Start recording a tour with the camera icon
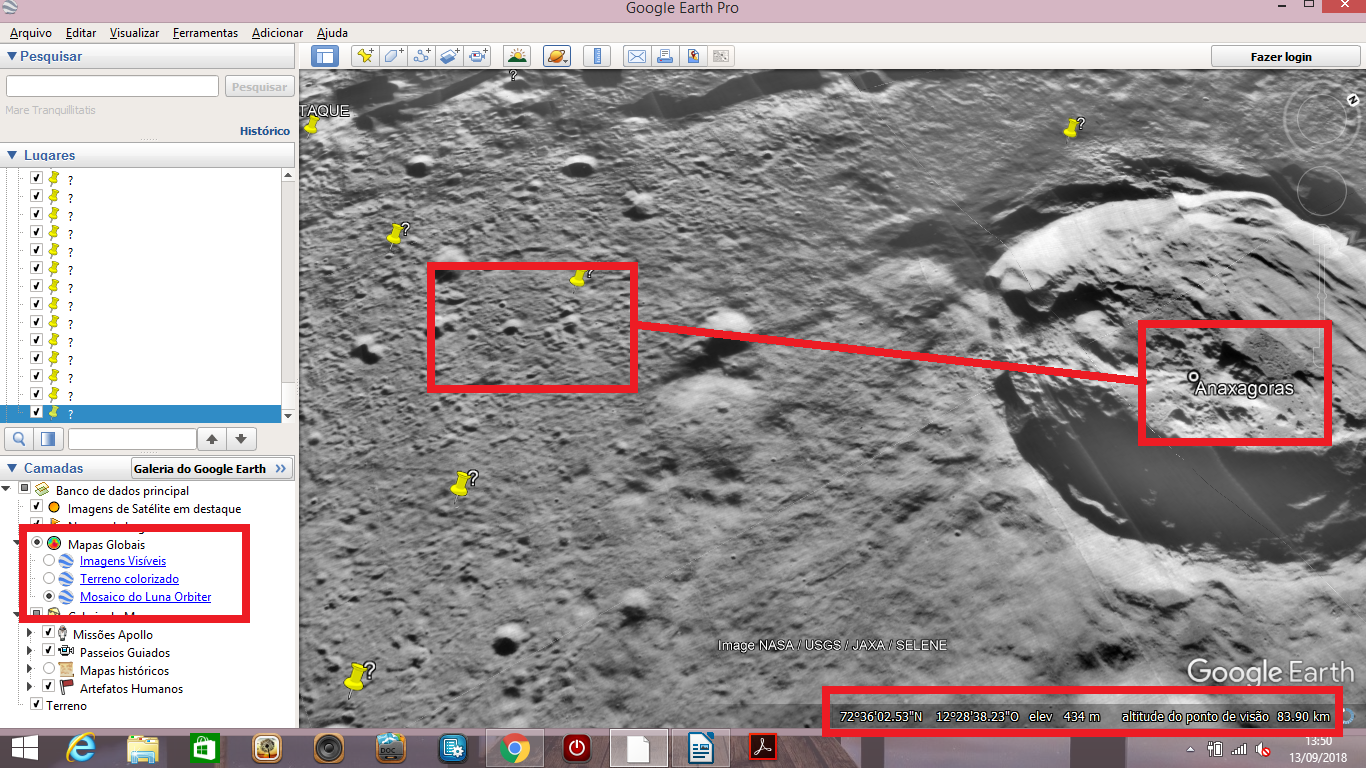Viewport: 1366px width, 768px height. pyautogui.click(x=479, y=56)
